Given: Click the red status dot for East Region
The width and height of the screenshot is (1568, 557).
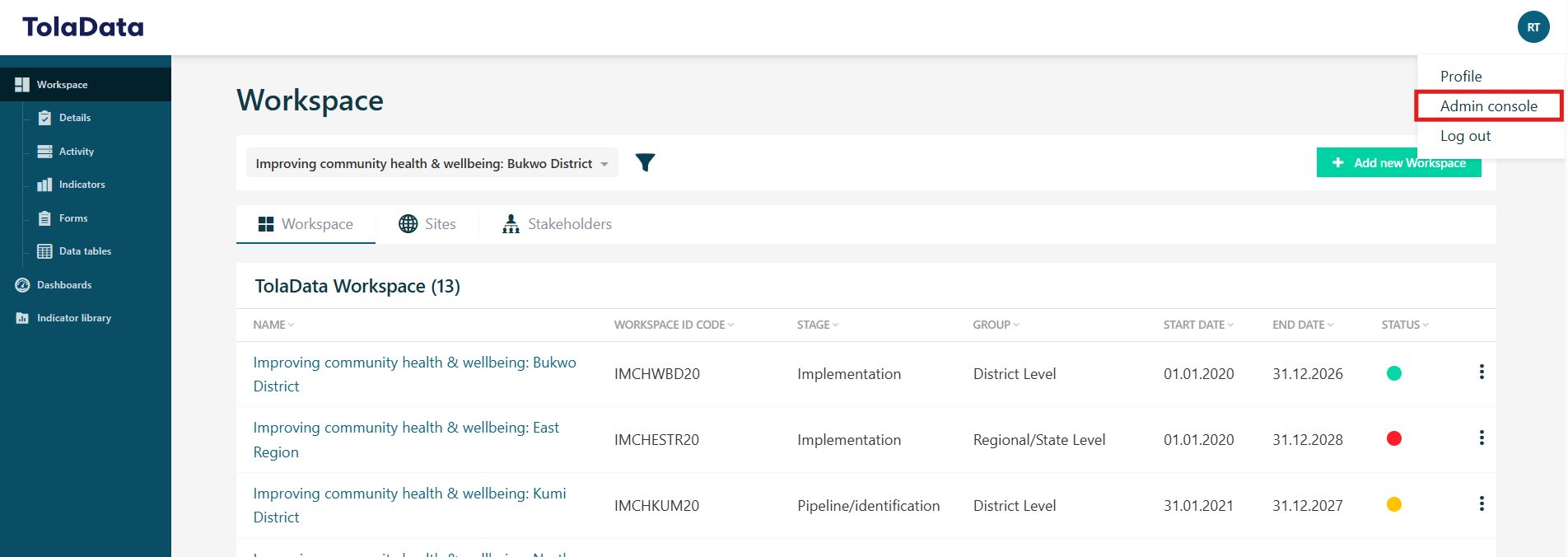Looking at the screenshot, I should [1393, 438].
